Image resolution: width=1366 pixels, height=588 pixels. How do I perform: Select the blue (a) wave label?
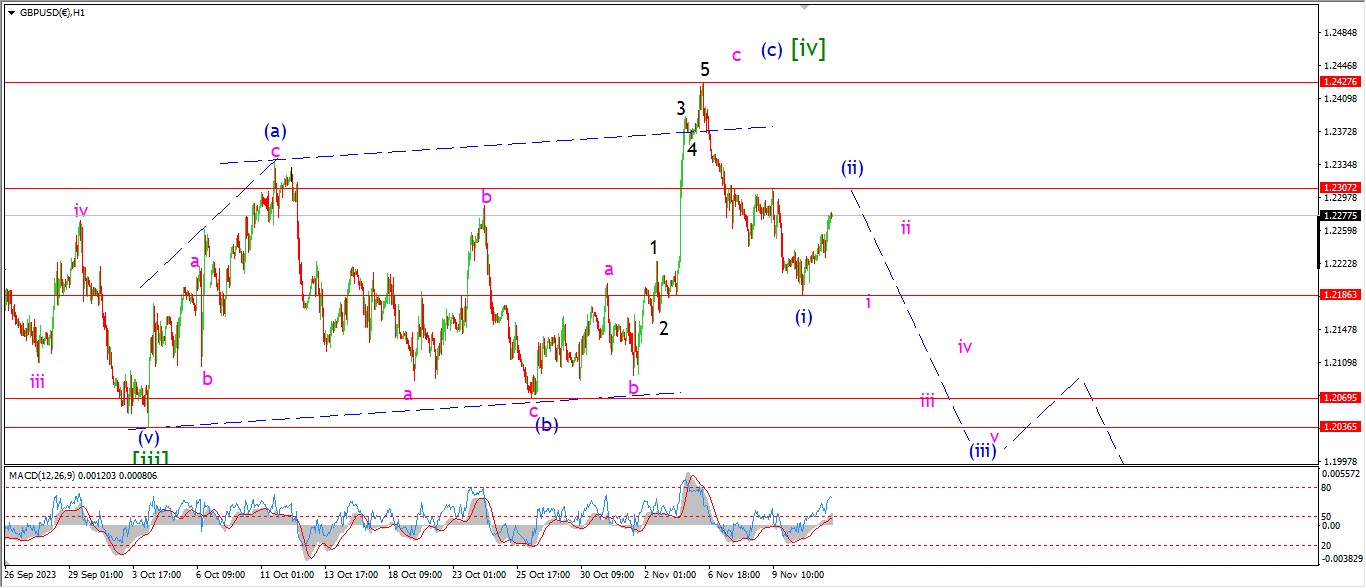pos(276,131)
